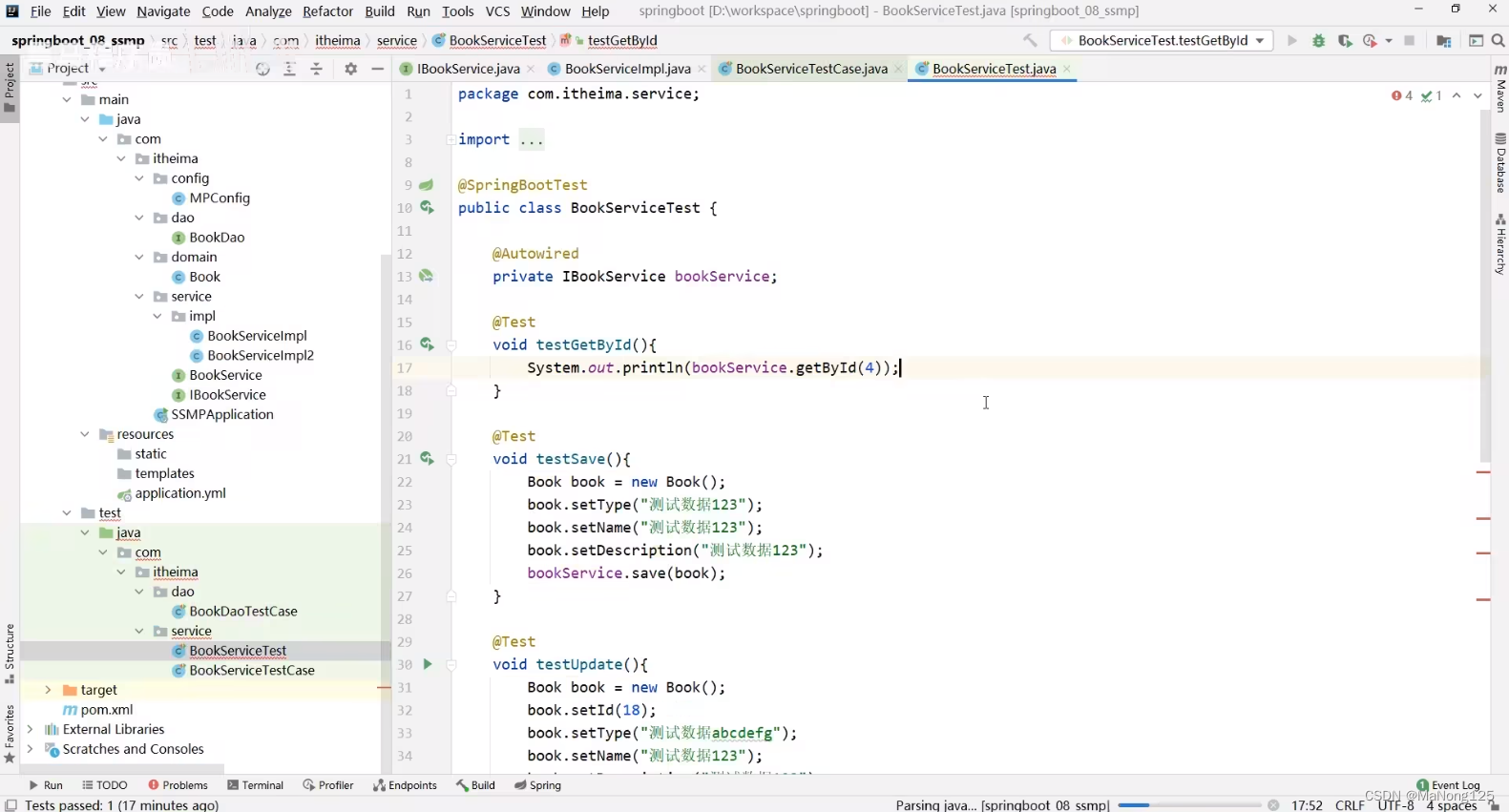1509x812 pixels.
Task: Go to next highlighted error arrow
Action: [x=1478, y=95]
